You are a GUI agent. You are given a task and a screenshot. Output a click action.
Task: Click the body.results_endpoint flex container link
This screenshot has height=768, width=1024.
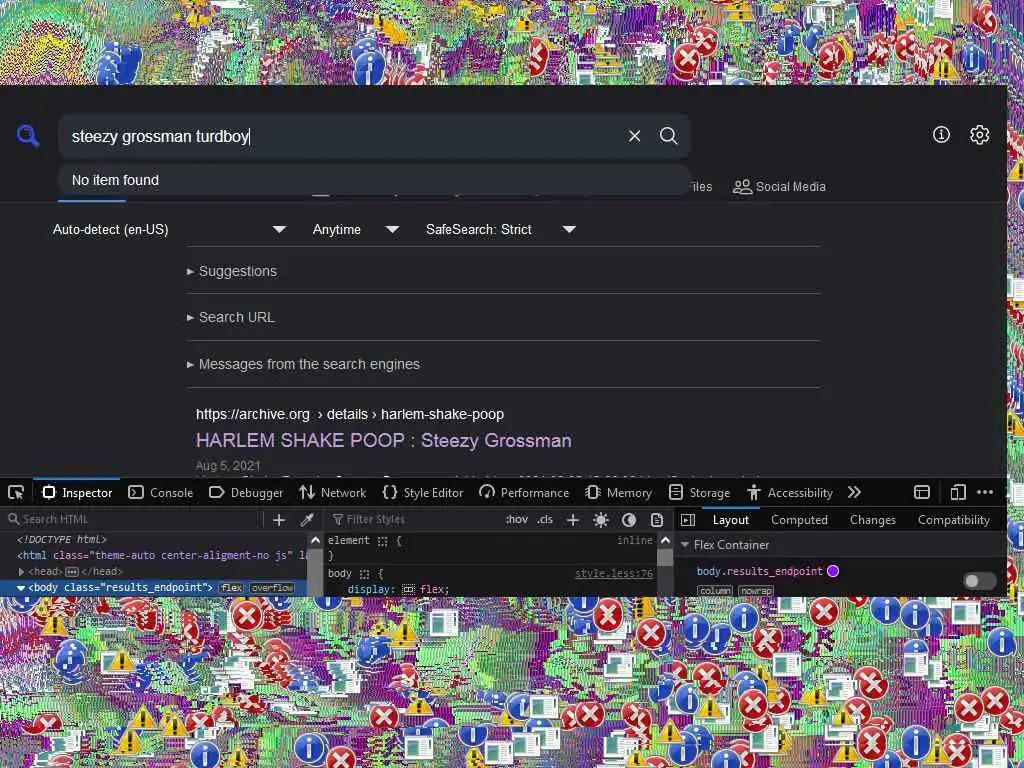click(x=760, y=571)
